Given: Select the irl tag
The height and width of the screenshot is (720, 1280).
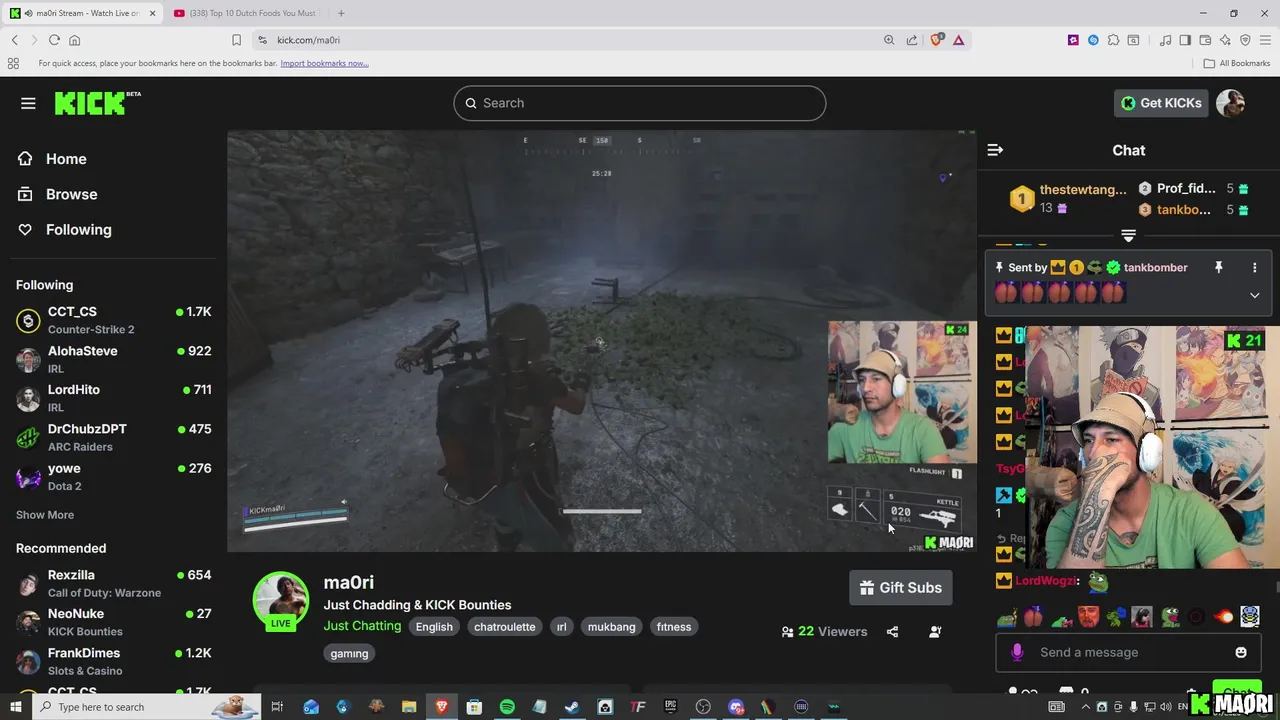Looking at the screenshot, I should [x=561, y=627].
